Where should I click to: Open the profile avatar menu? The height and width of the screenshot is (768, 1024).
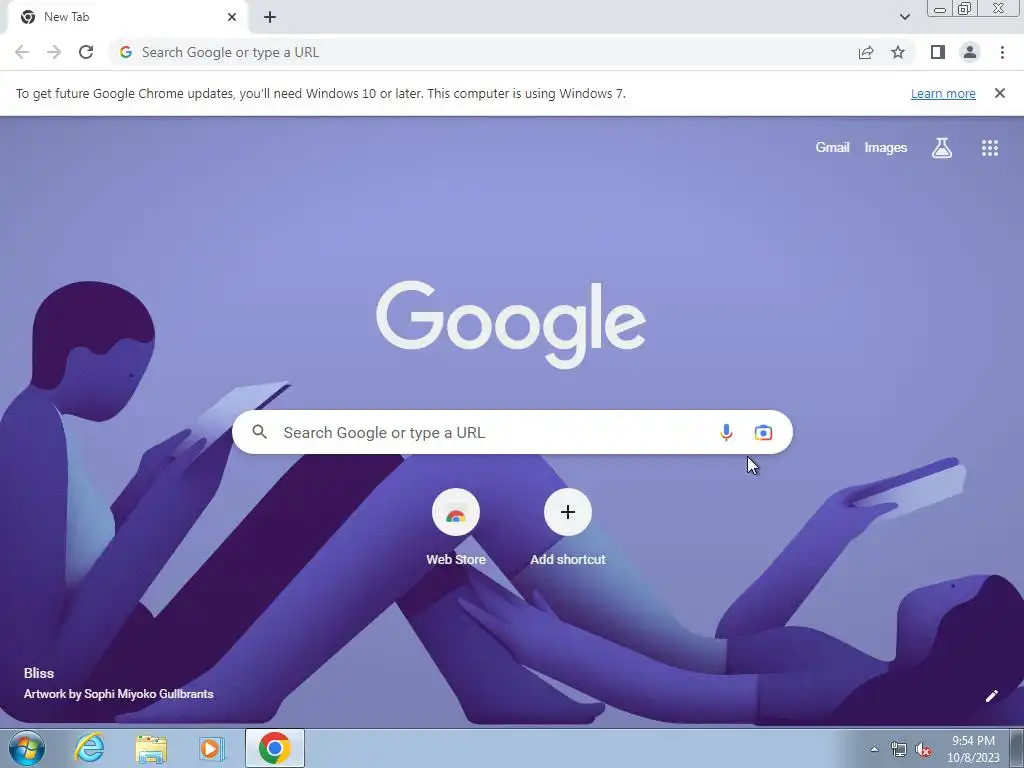(x=970, y=52)
